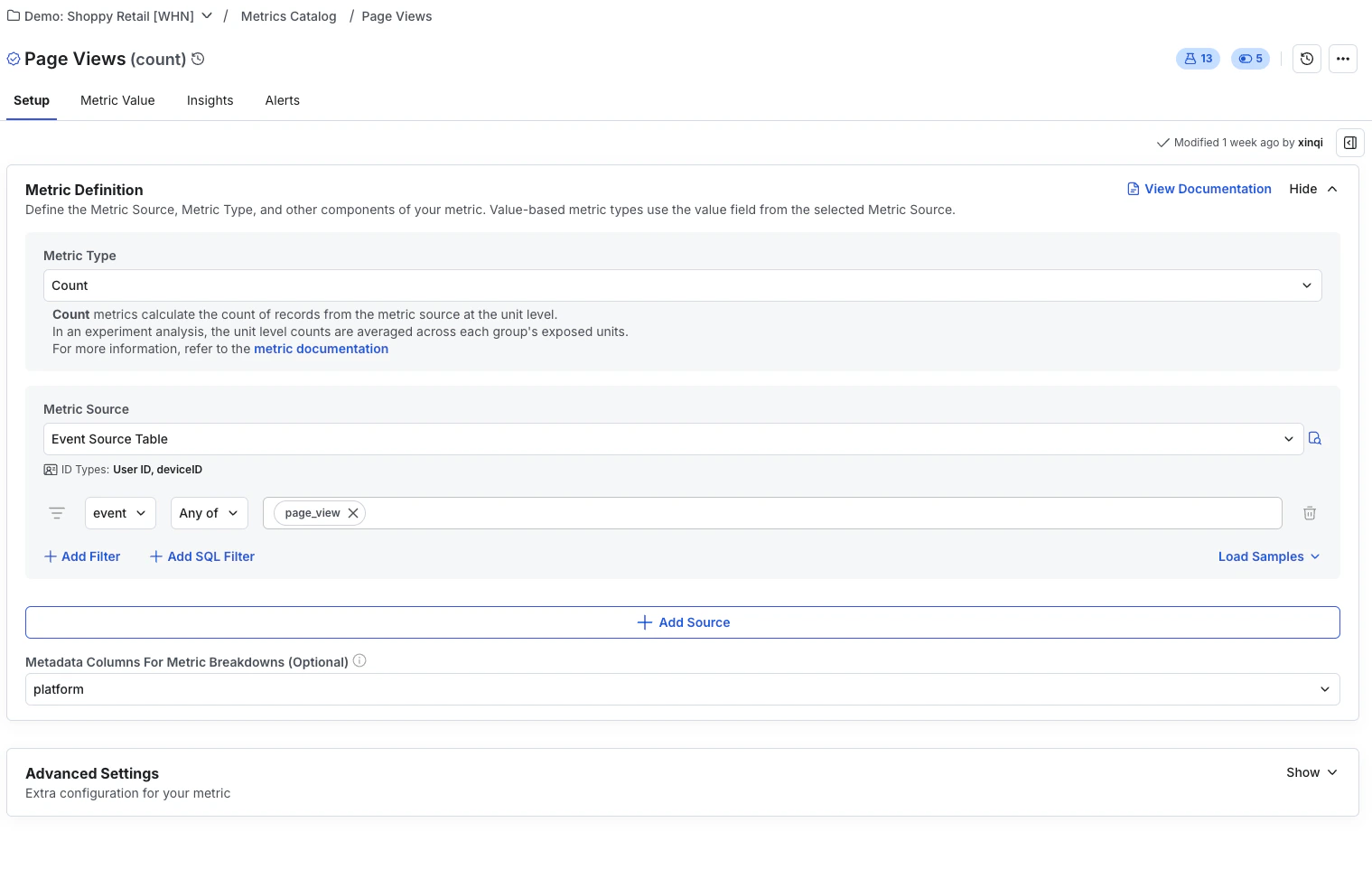The image size is (1372, 869).
Task: Click the Add Source button
Action: click(x=683, y=621)
